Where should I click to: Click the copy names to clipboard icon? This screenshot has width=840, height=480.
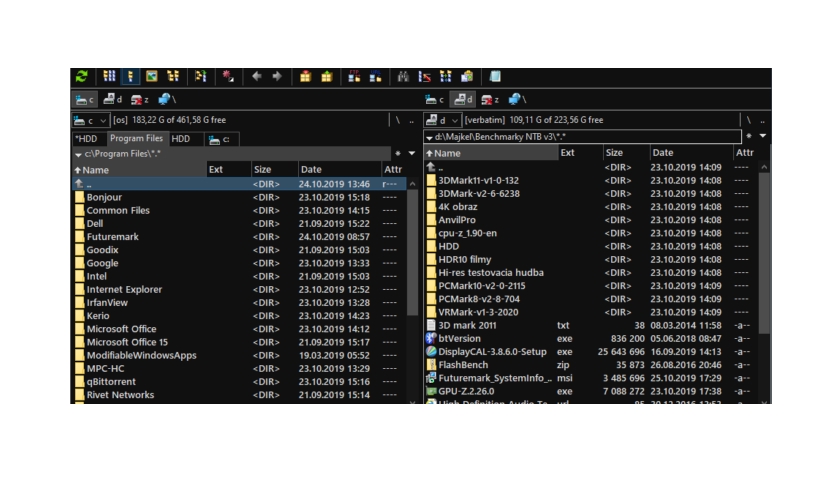point(467,77)
